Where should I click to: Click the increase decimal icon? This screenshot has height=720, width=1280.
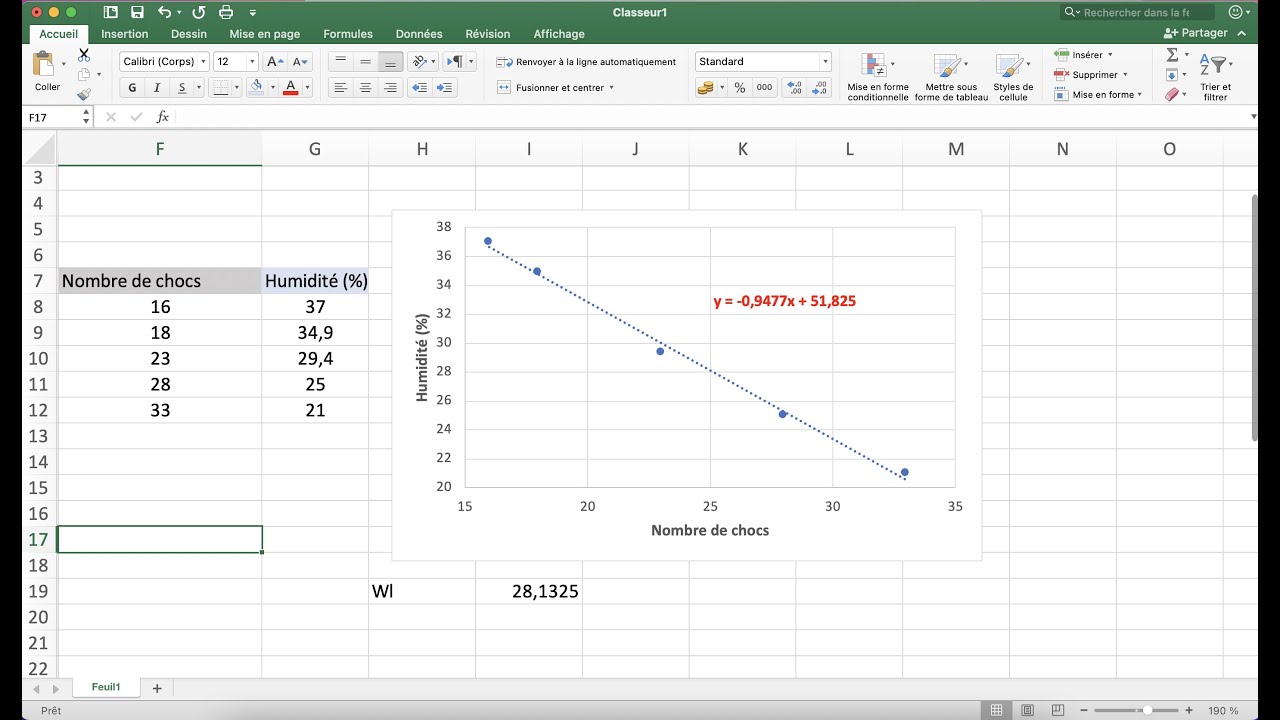[x=795, y=88]
